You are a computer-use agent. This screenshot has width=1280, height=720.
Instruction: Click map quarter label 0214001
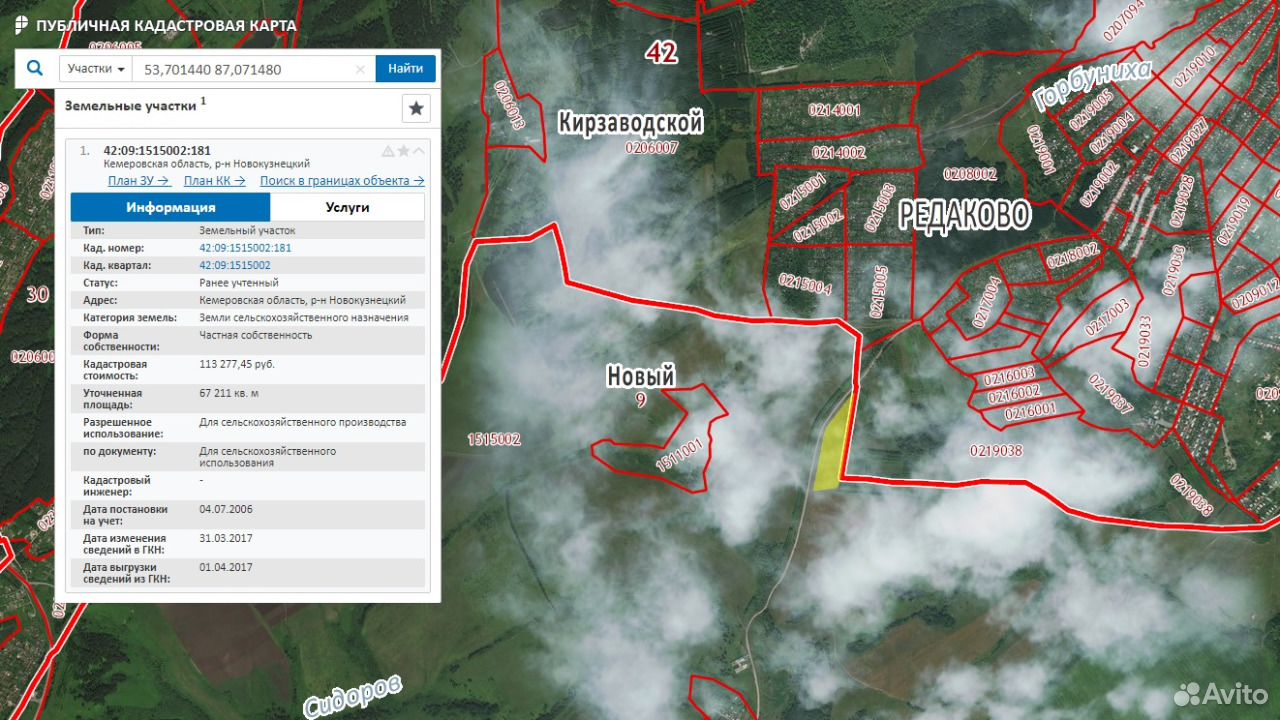pos(836,110)
